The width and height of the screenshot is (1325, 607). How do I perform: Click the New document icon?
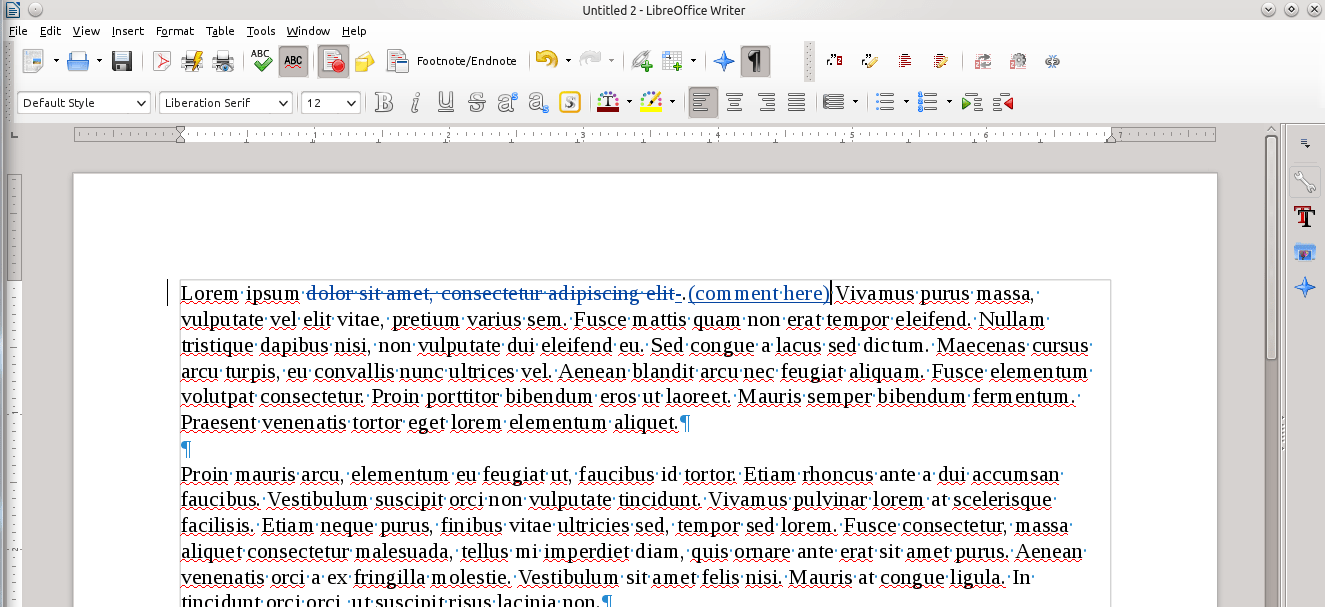[33, 61]
